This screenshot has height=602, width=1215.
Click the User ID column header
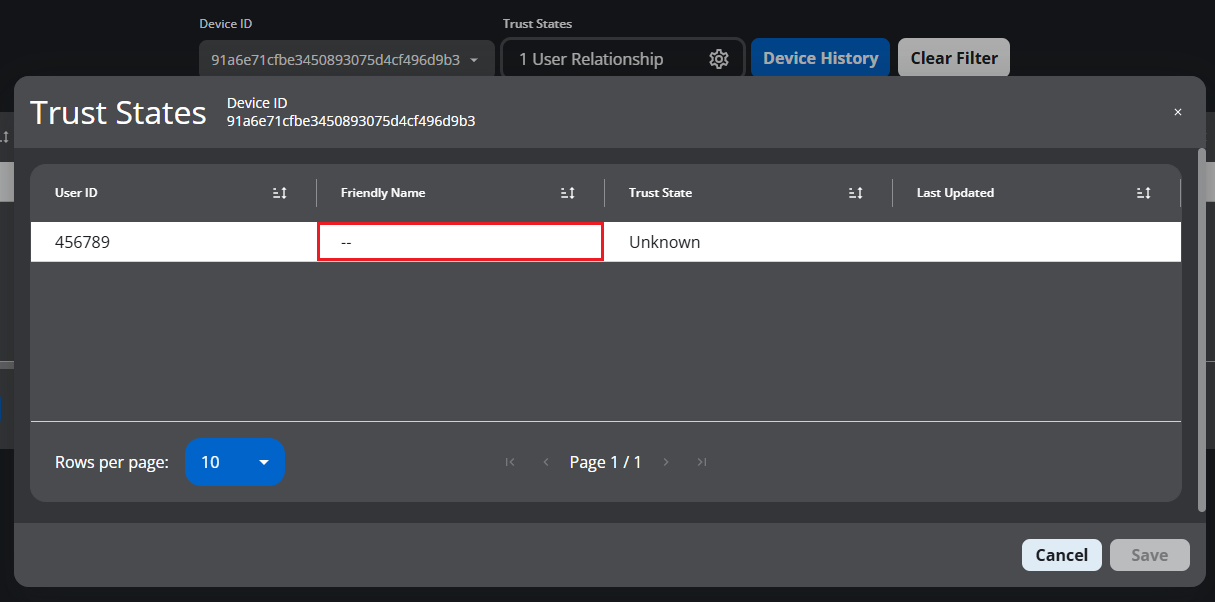(76, 193)
